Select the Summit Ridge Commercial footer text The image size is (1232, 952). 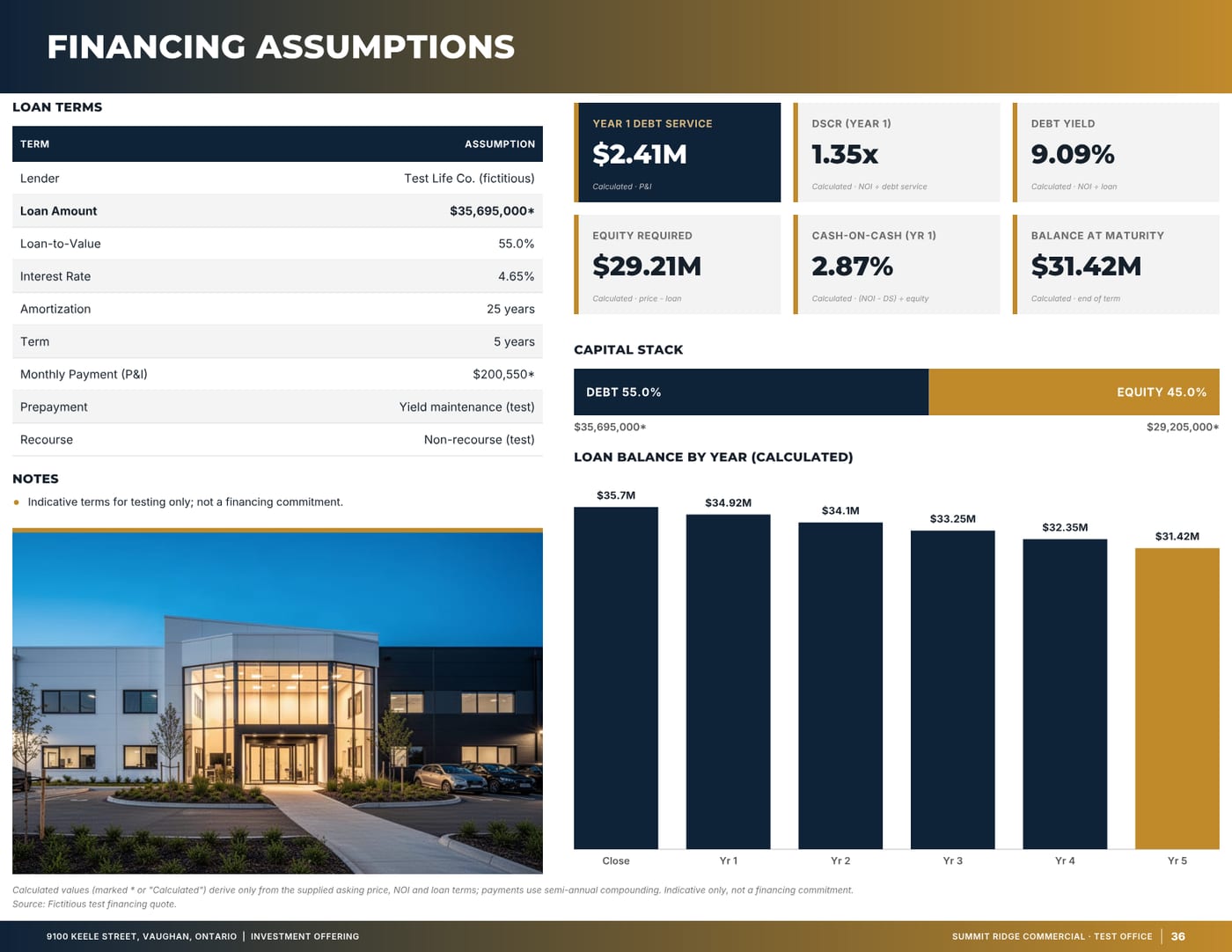click(1052, 937)
